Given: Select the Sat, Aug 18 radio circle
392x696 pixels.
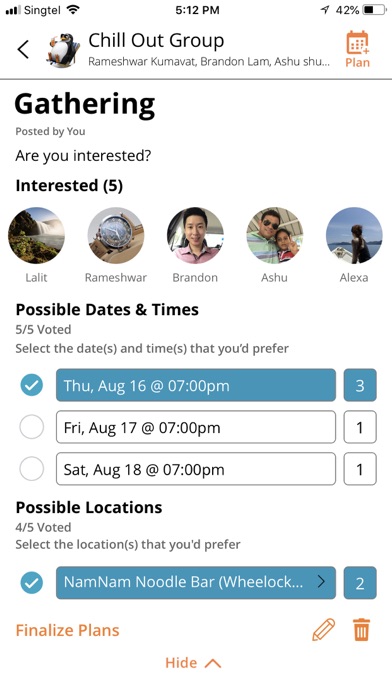Looking at the screenshot, I should (32, 469).
